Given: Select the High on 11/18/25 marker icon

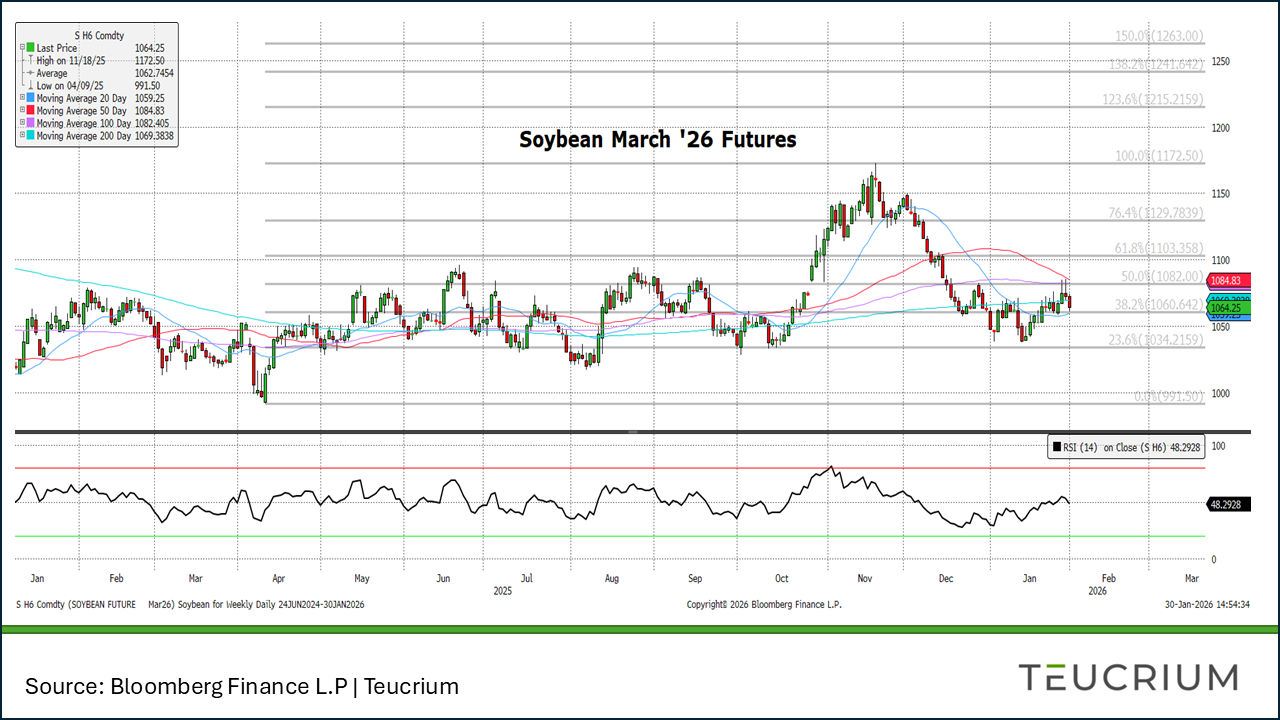Looking at the screenshot, I should [x=30, y=60].
